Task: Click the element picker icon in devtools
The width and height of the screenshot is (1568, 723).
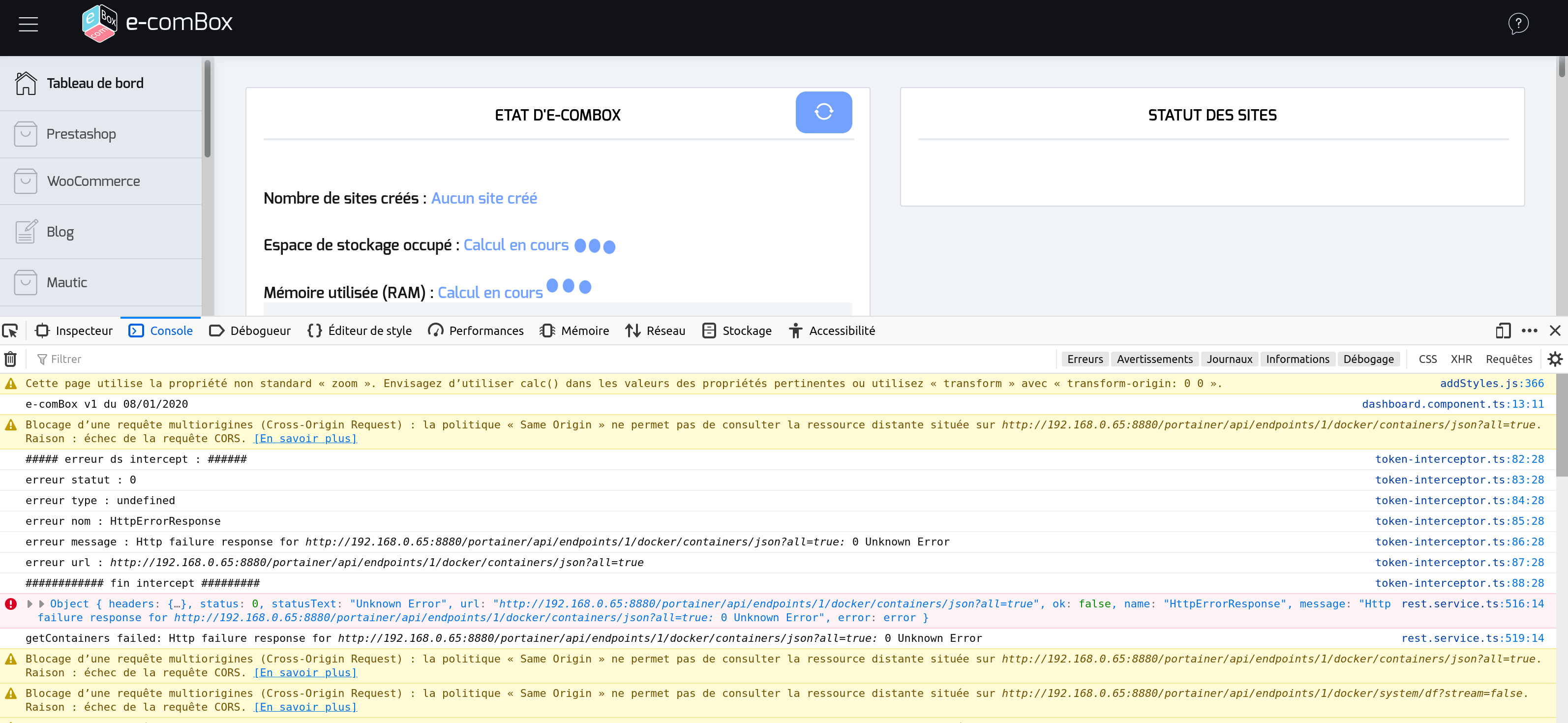Action: pyautogui.click(x=10, y=331)
